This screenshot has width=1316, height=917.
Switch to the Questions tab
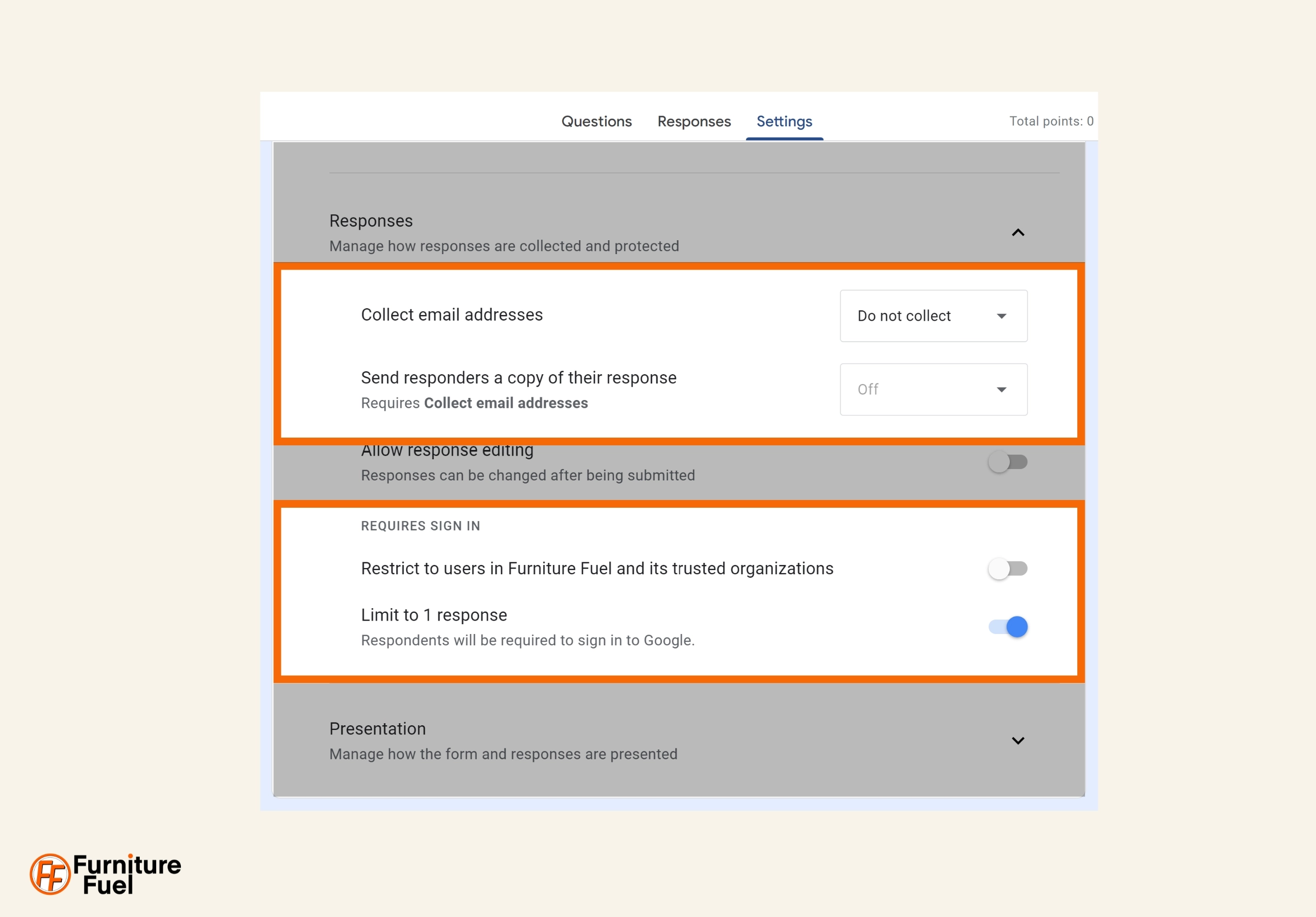(x=596, y=121)
